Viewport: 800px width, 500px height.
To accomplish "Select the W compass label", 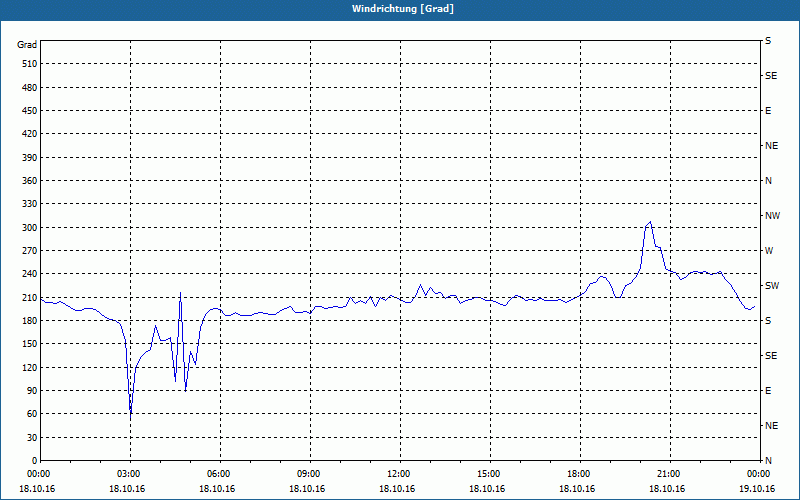I will (769, 251).
